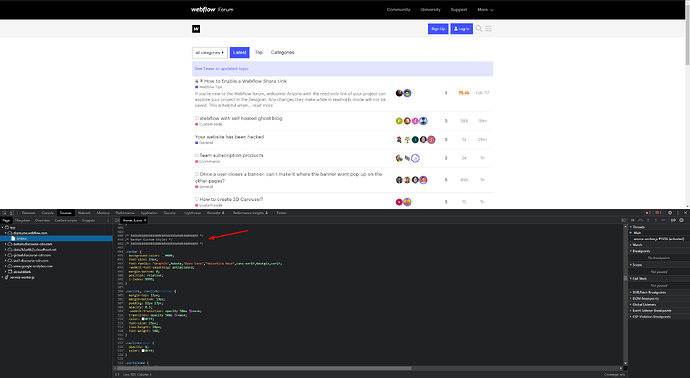This screenshot has width=690, height=378.
Task: Switch to the Network DevTools tab
Action: (x=84, y=213)
